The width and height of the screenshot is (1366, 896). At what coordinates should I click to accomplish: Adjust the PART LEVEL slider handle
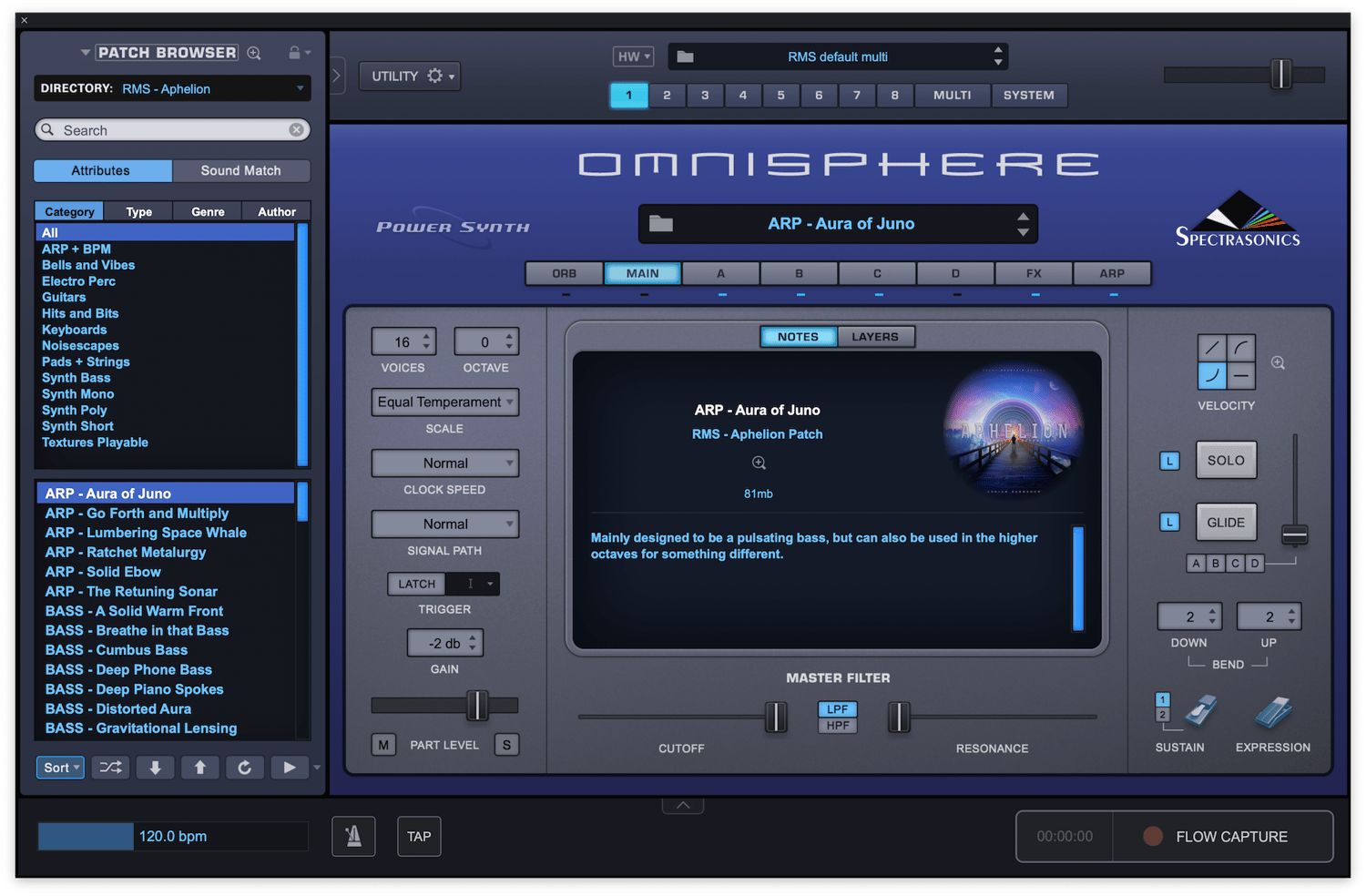tap(477, 705)
